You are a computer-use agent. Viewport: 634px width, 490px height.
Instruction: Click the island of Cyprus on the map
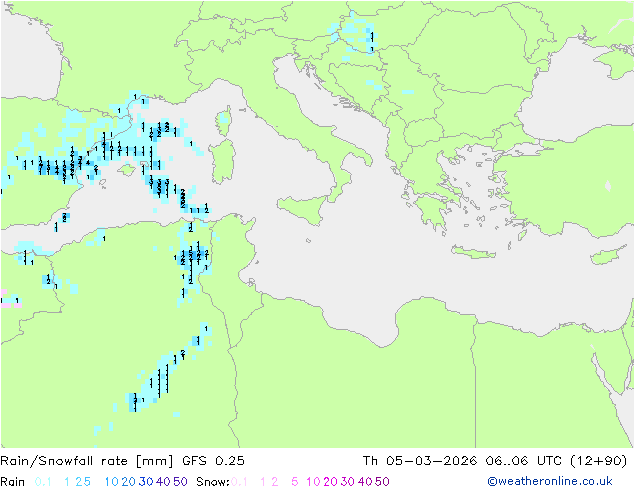[607, 256]
